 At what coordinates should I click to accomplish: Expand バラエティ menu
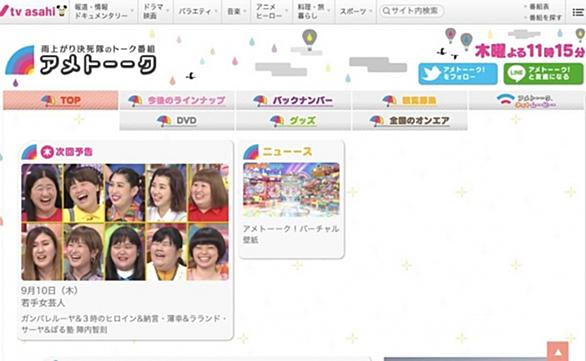(198, 12)
